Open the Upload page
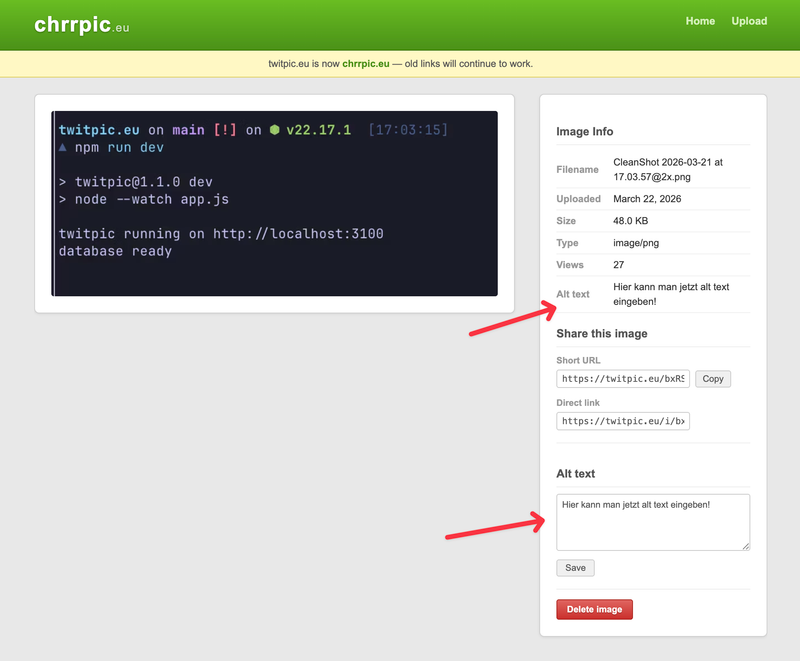The image size is (800, 661). pos(749,21)
